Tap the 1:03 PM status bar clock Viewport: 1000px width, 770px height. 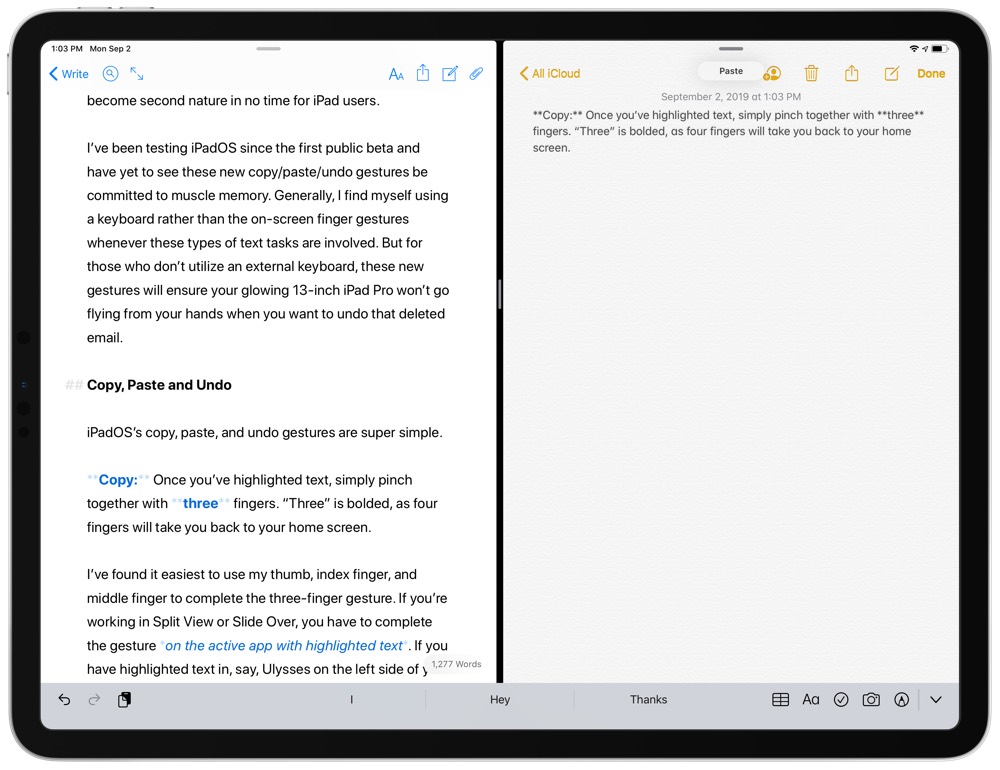tap(67, 48)
